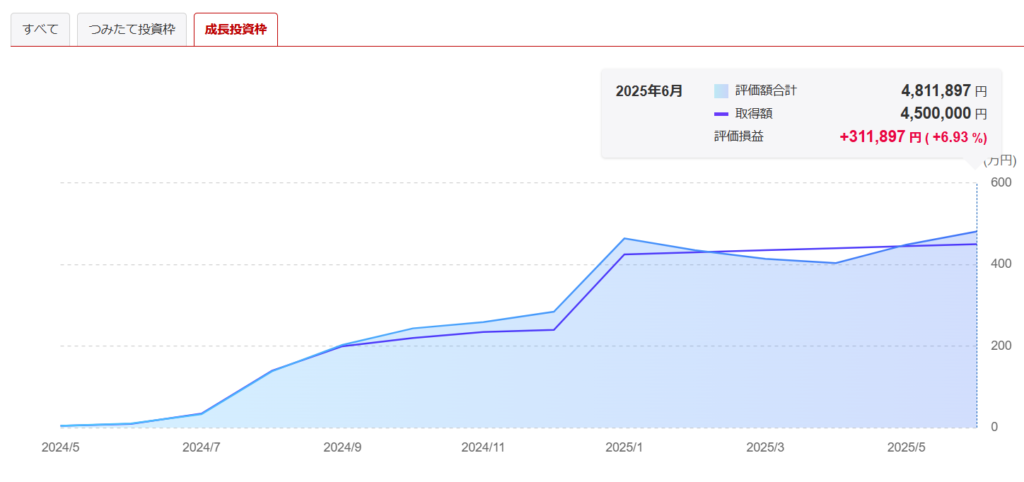The width and height of the screenshot is (1024, 482).
Task: Click the 2024/11 x-axis label
Action: pyautogui.click(x=483, y=448)
